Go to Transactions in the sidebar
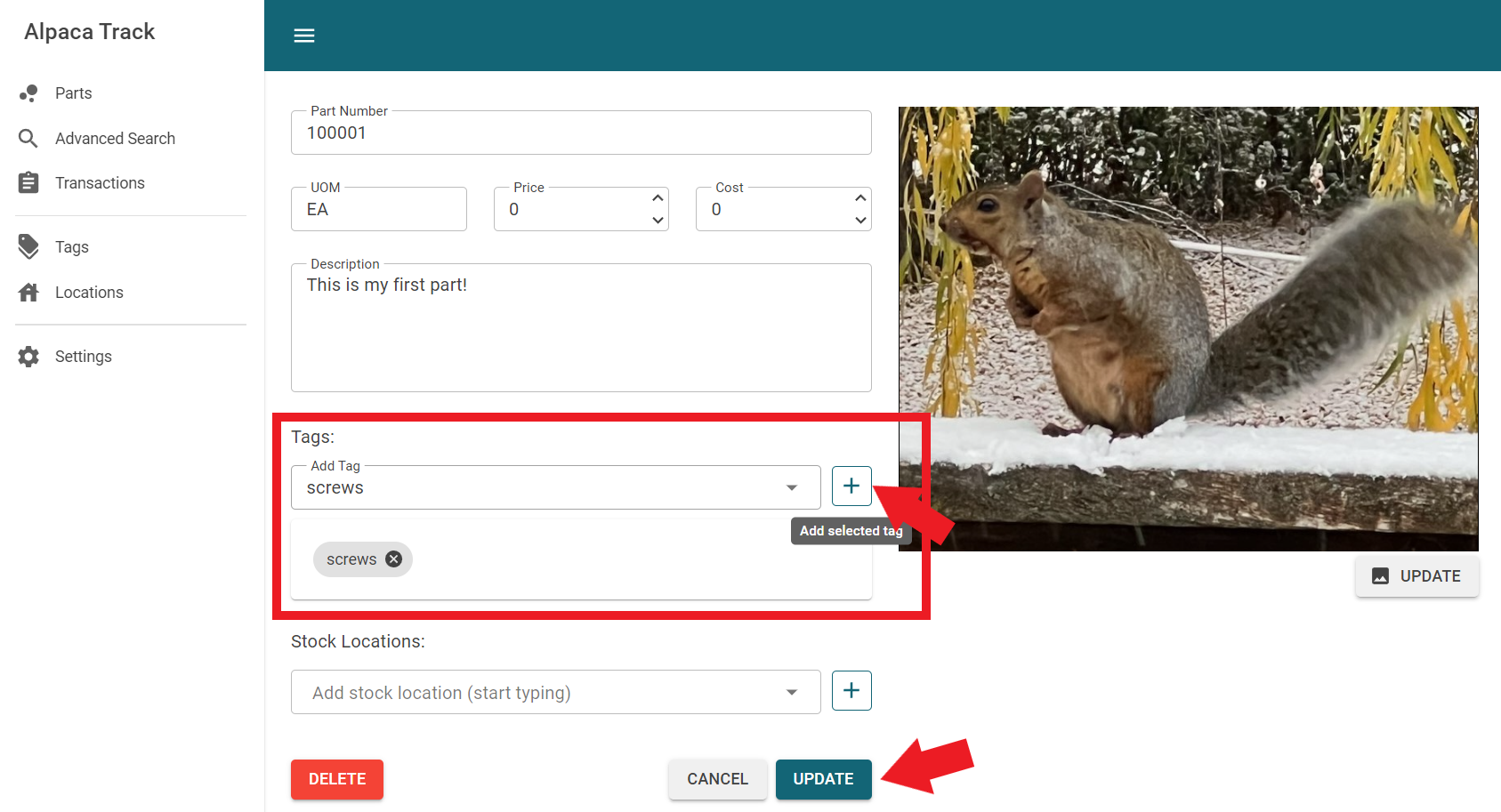This screenshot has width=1501, height=812. coord(100,183)
